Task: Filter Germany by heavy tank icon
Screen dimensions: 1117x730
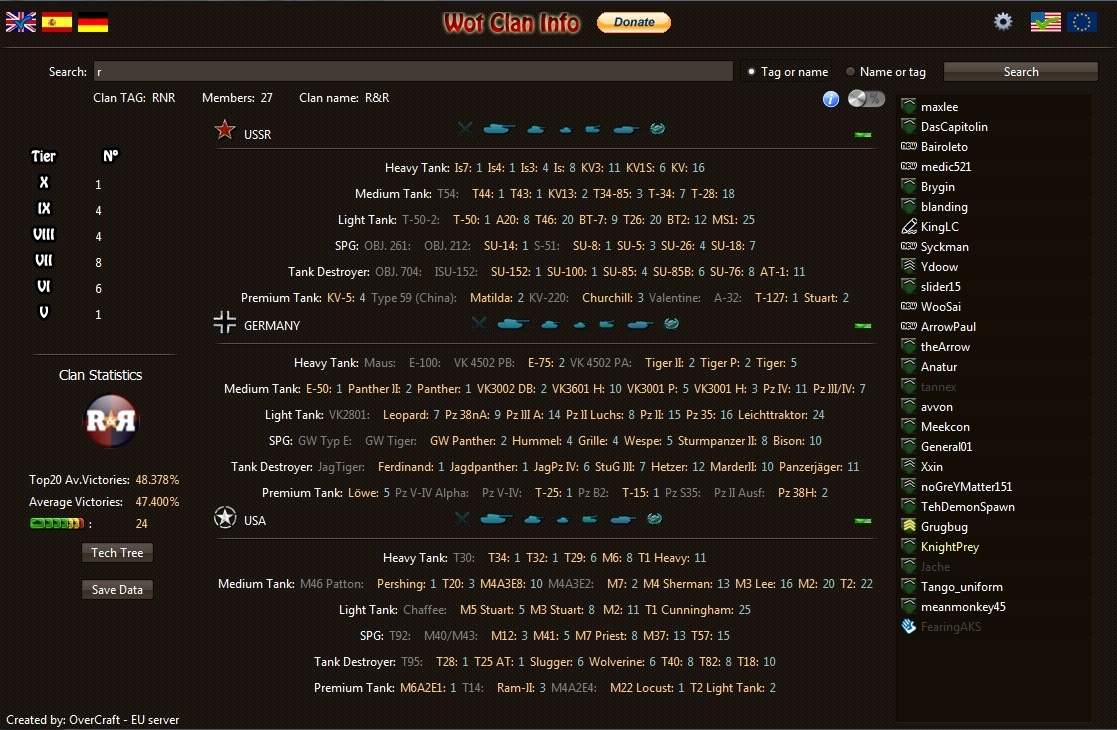Action: click(513, 324)
